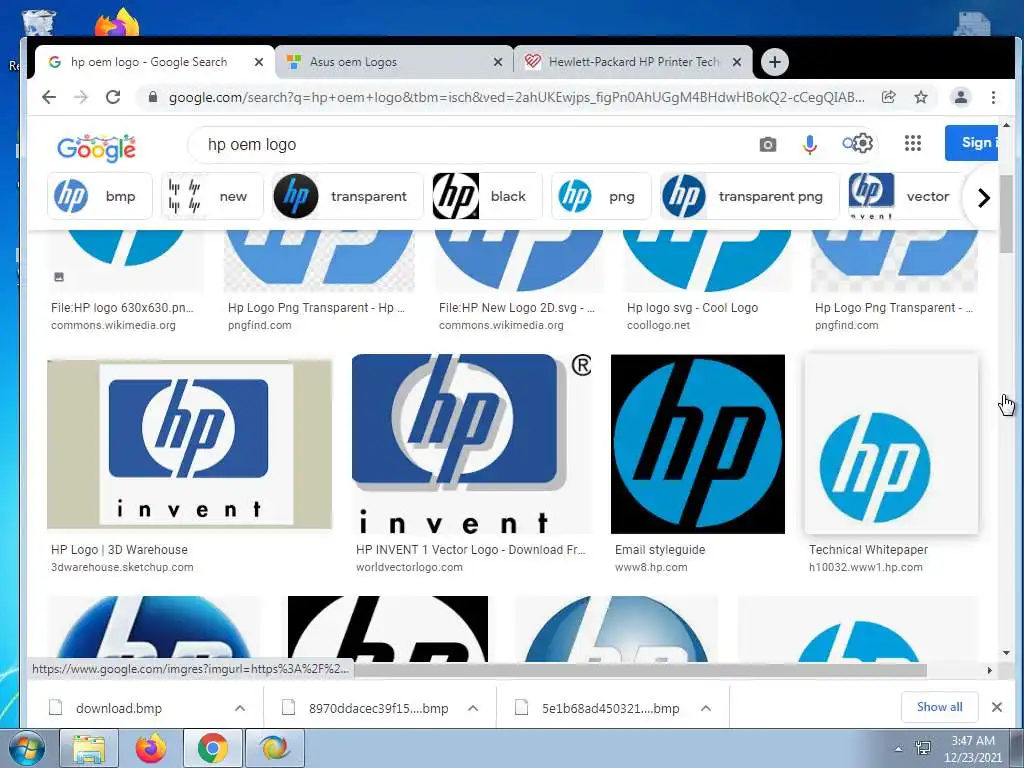Open the Chrome profile avatar icon
1024x768 pixels.
click(961, 97)
